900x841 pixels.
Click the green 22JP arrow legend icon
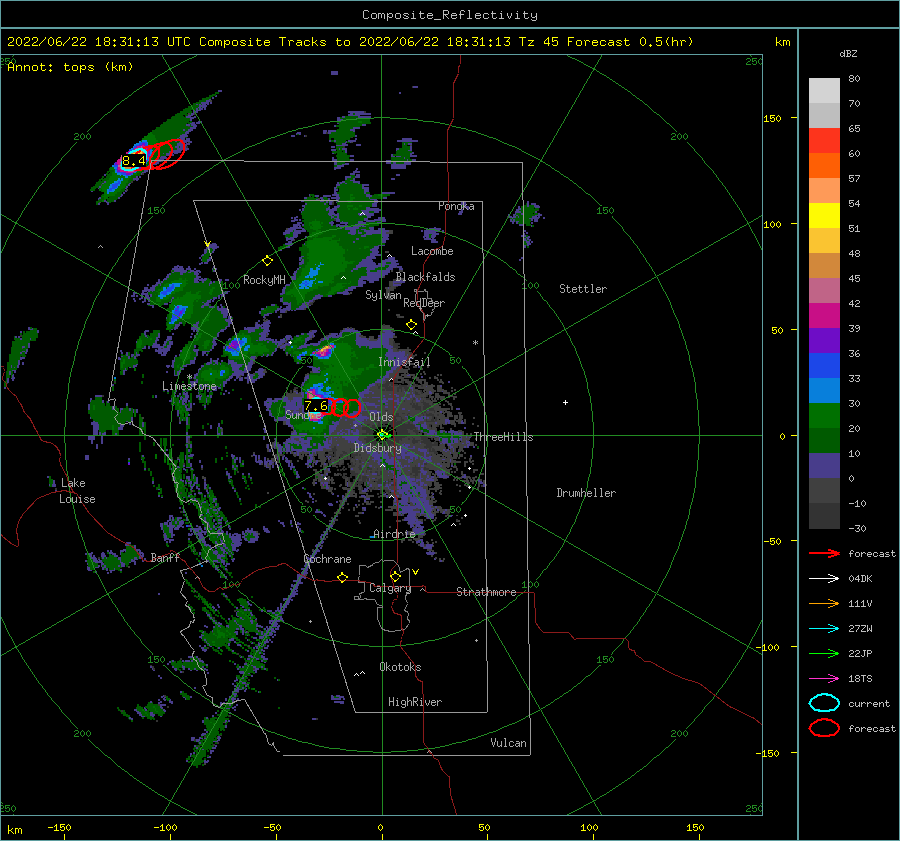pos(824,653)
